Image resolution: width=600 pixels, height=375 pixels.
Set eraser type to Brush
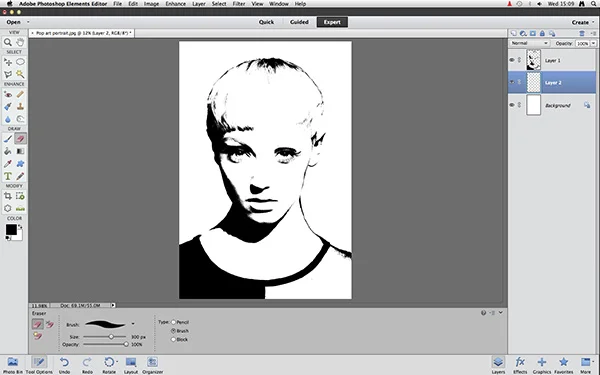tap(173, 331)
